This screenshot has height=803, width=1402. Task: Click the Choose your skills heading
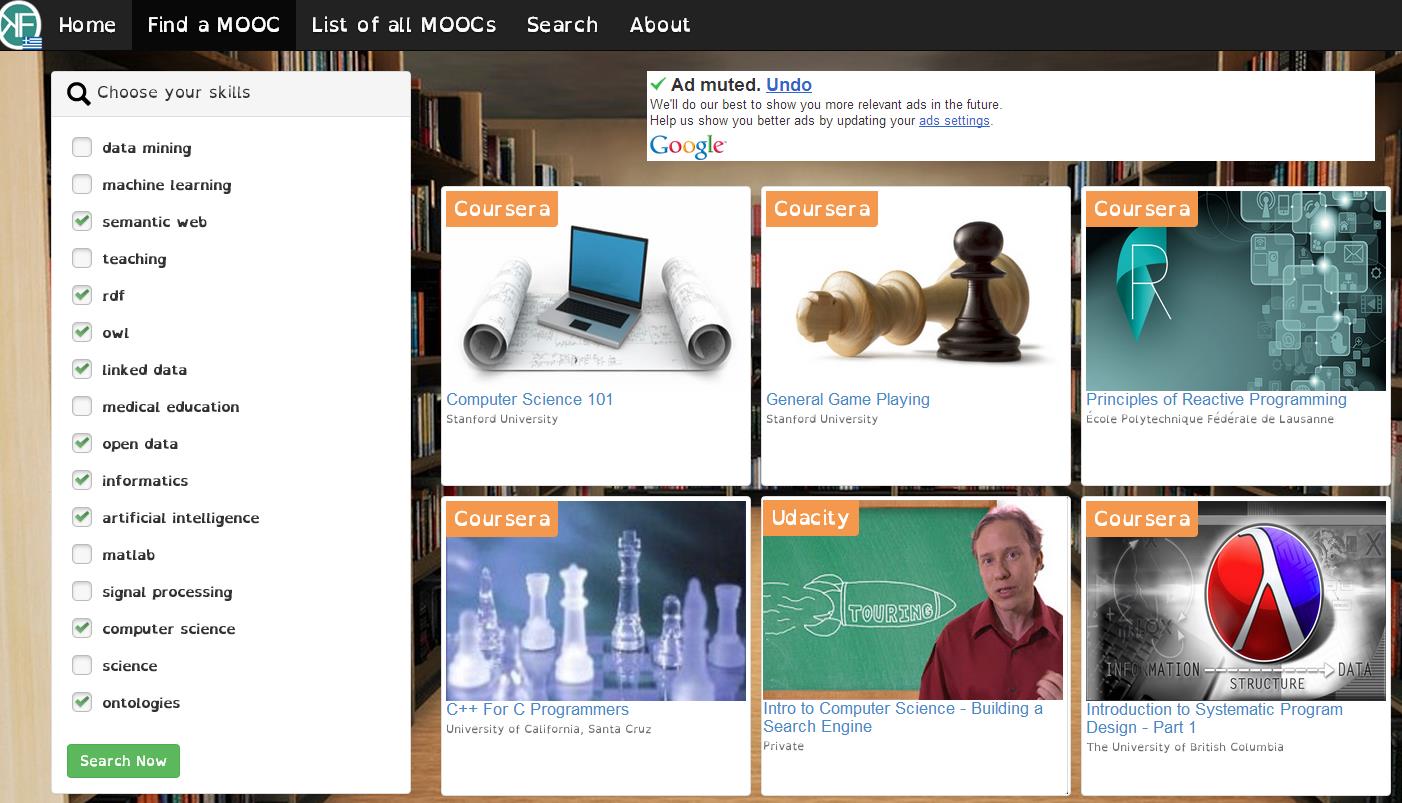tap(174, 93)
